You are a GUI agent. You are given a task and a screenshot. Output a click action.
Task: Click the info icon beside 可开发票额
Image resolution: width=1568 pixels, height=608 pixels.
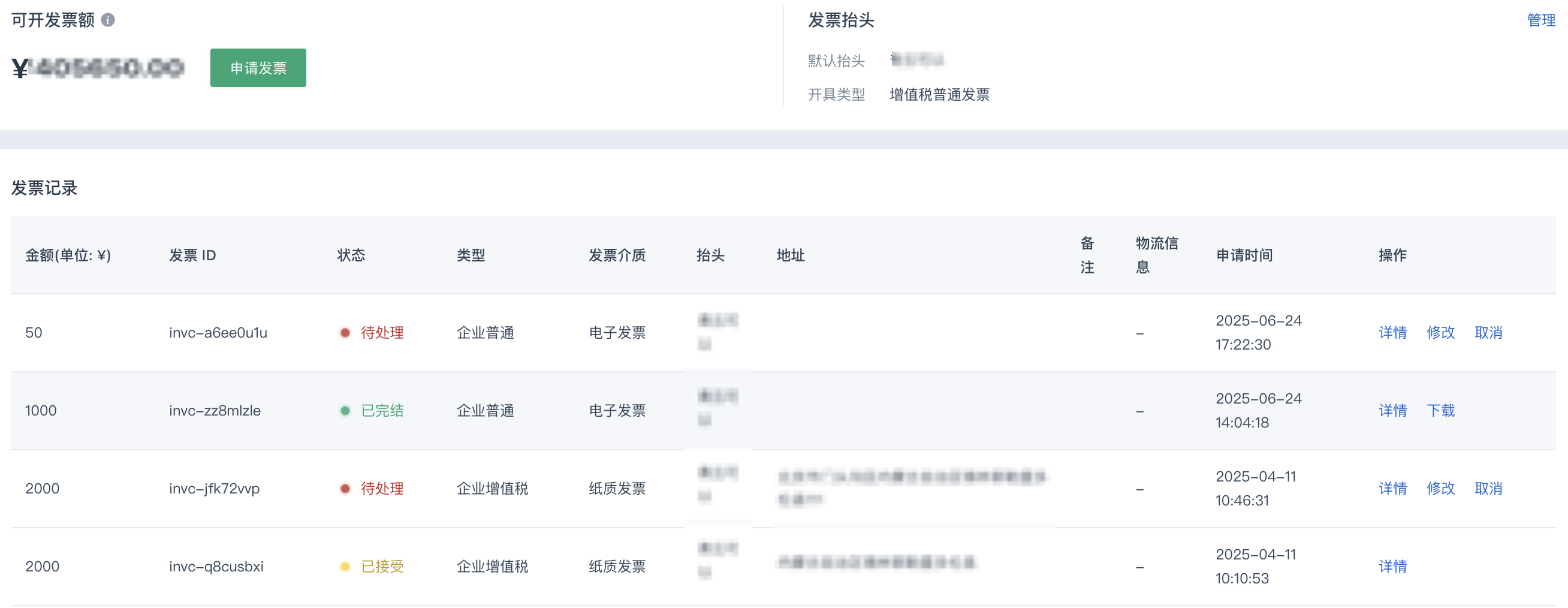108,20
